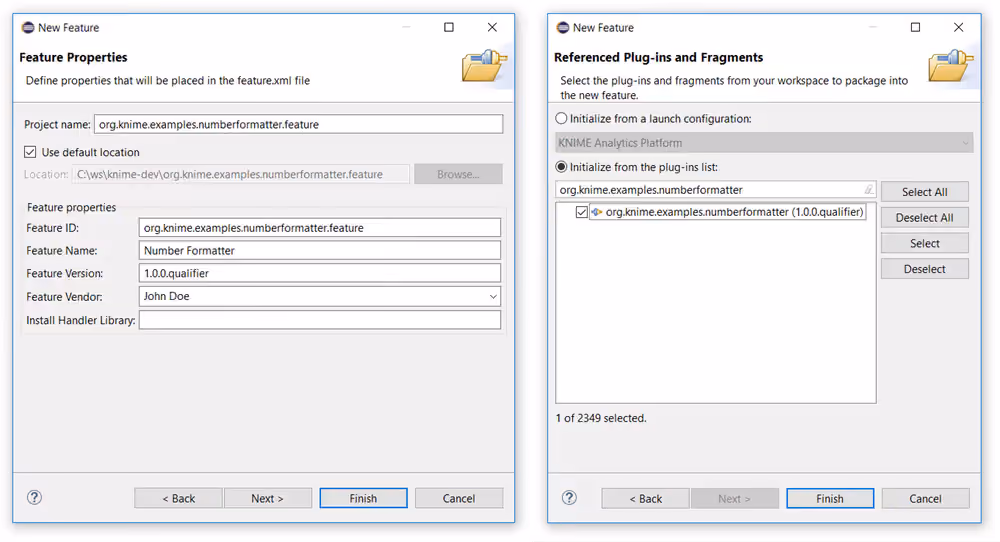Click '1 of 2349 selected.' status text
The height and width of the screenshot is (542, 1000).
click(601, 418)
